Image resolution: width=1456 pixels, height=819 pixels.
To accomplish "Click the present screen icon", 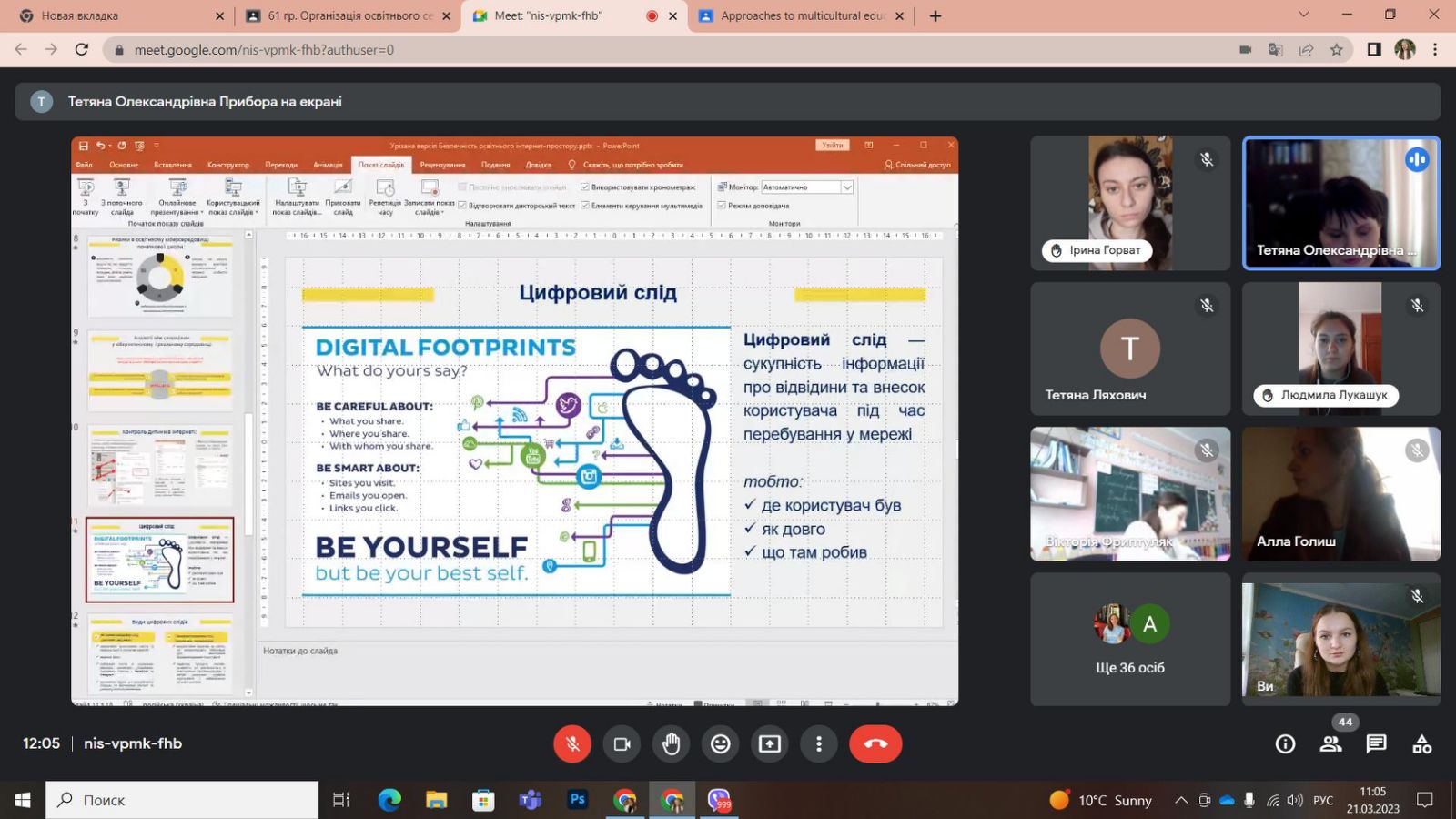I will 769,744.
